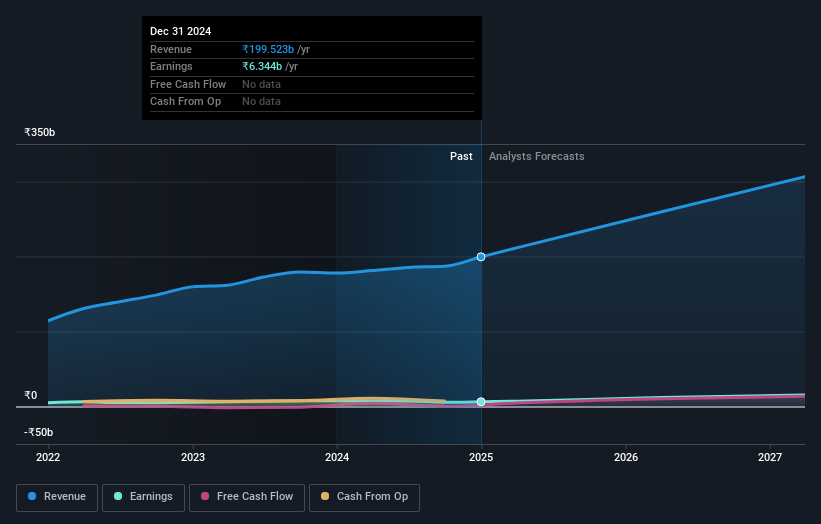Click the Earnings data point marker at 2025

pos(481,402)
